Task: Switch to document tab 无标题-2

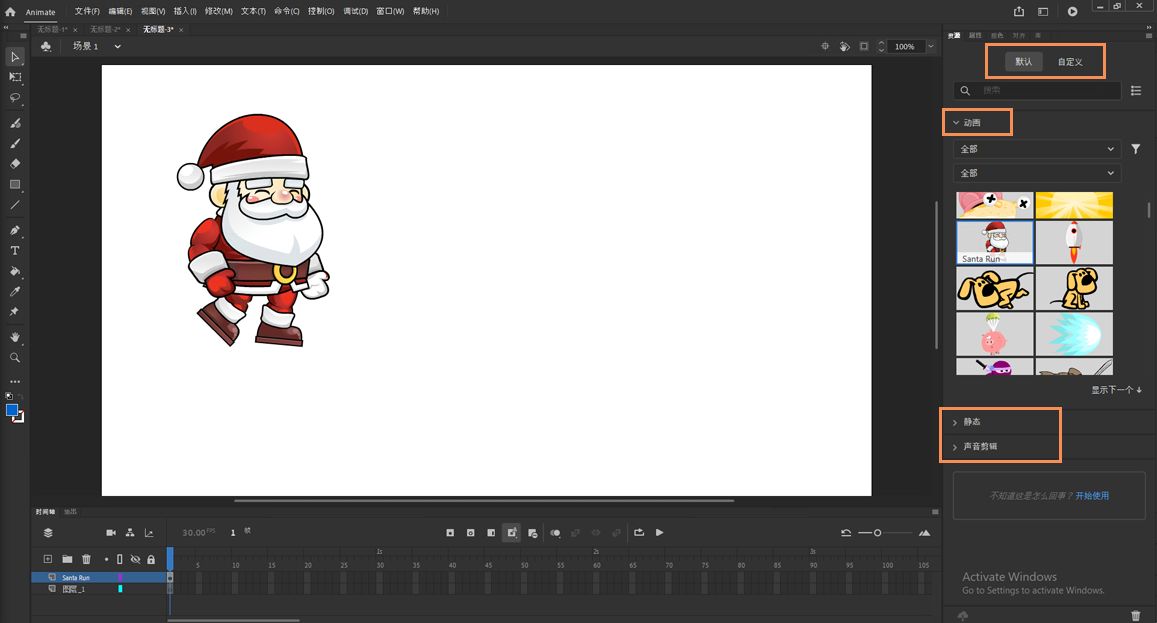Action: (105, 30)
